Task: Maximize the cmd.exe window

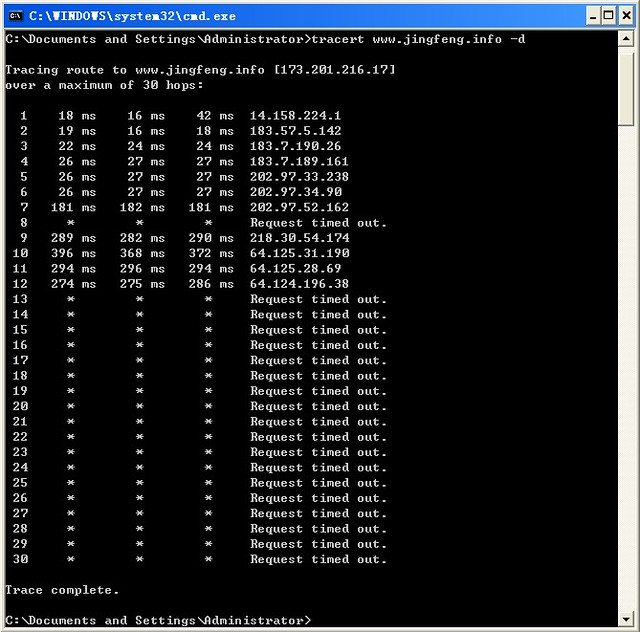Action: (x=609, y=16)
